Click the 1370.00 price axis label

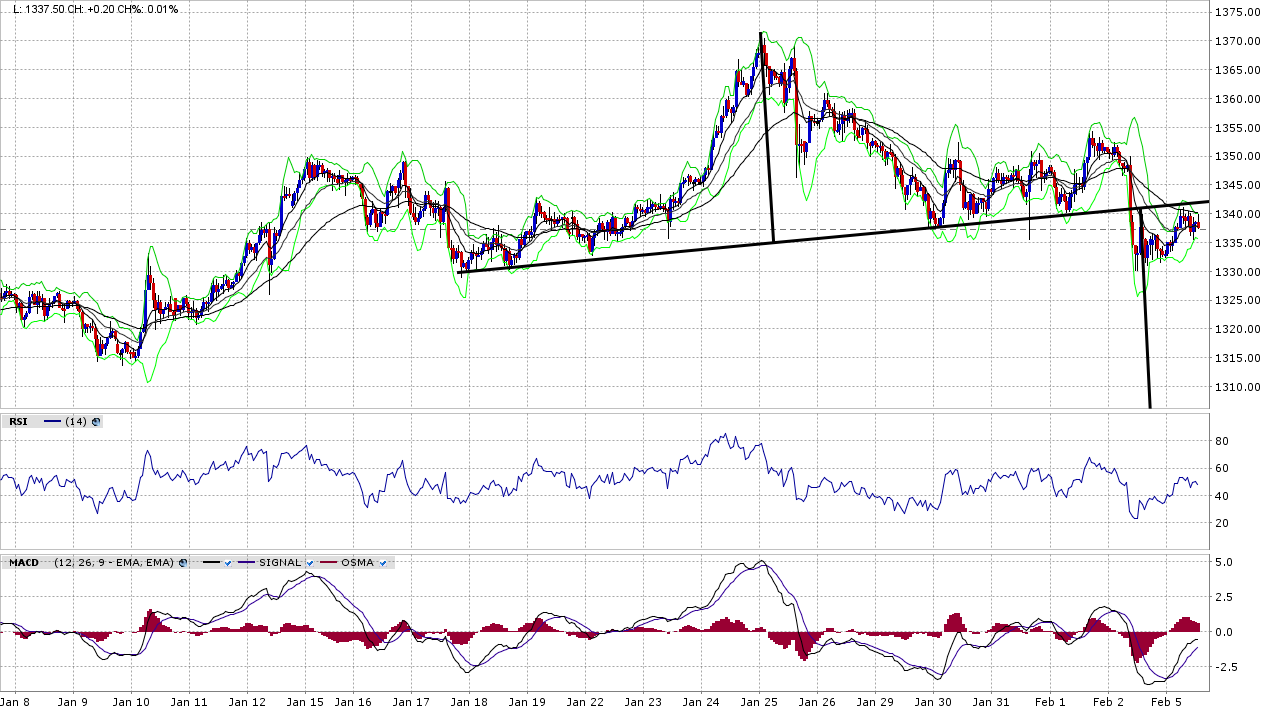1236,41
